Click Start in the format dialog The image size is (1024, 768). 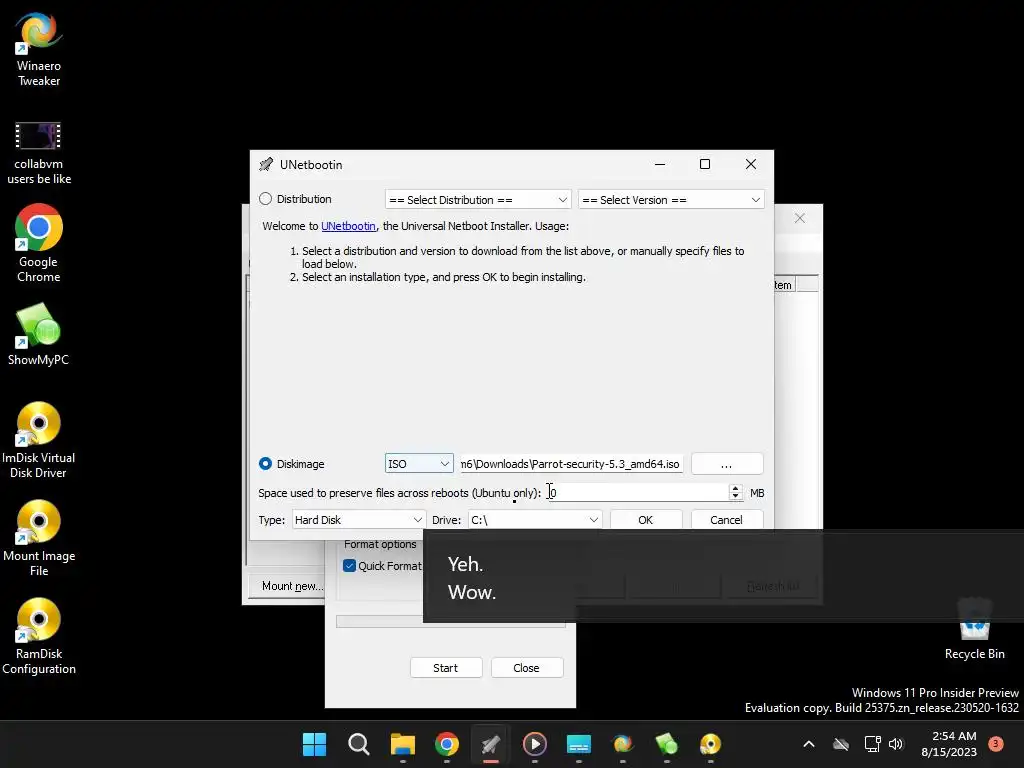[x=446, y=667]
